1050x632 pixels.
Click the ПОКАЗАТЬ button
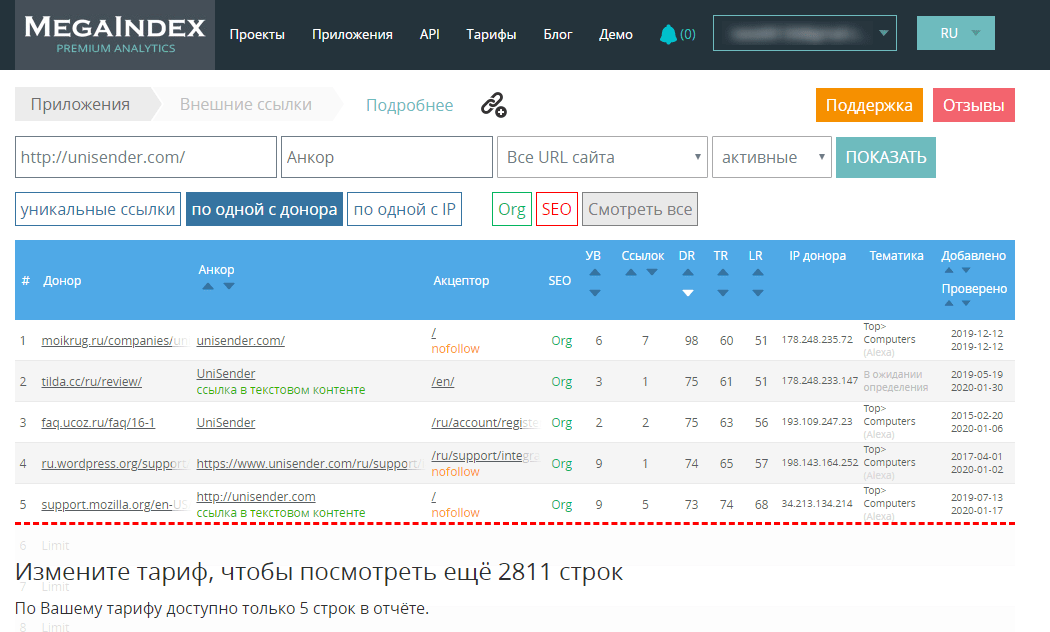pos(885,157)
